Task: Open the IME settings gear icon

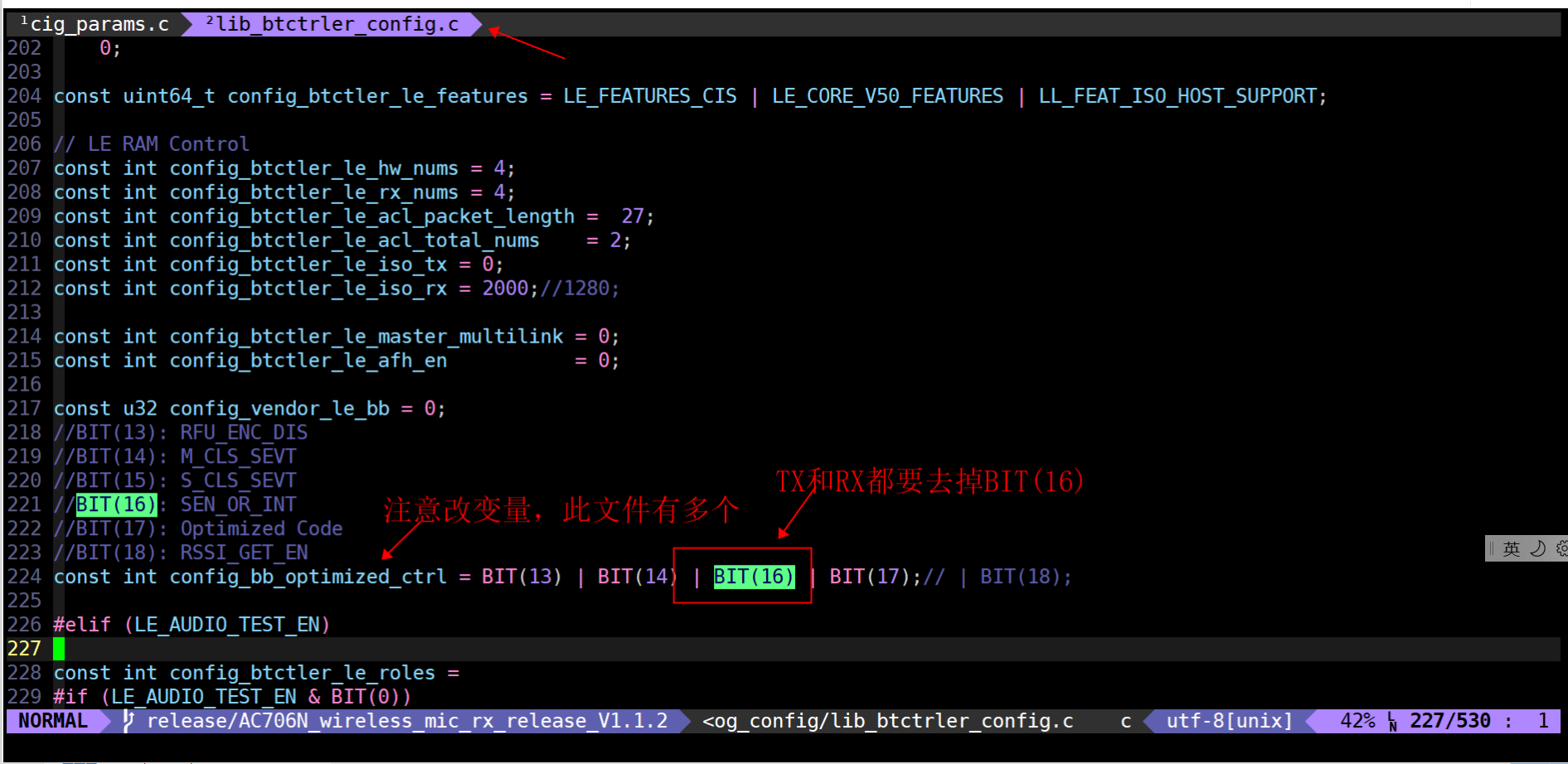Action: tap(1561, 549)
